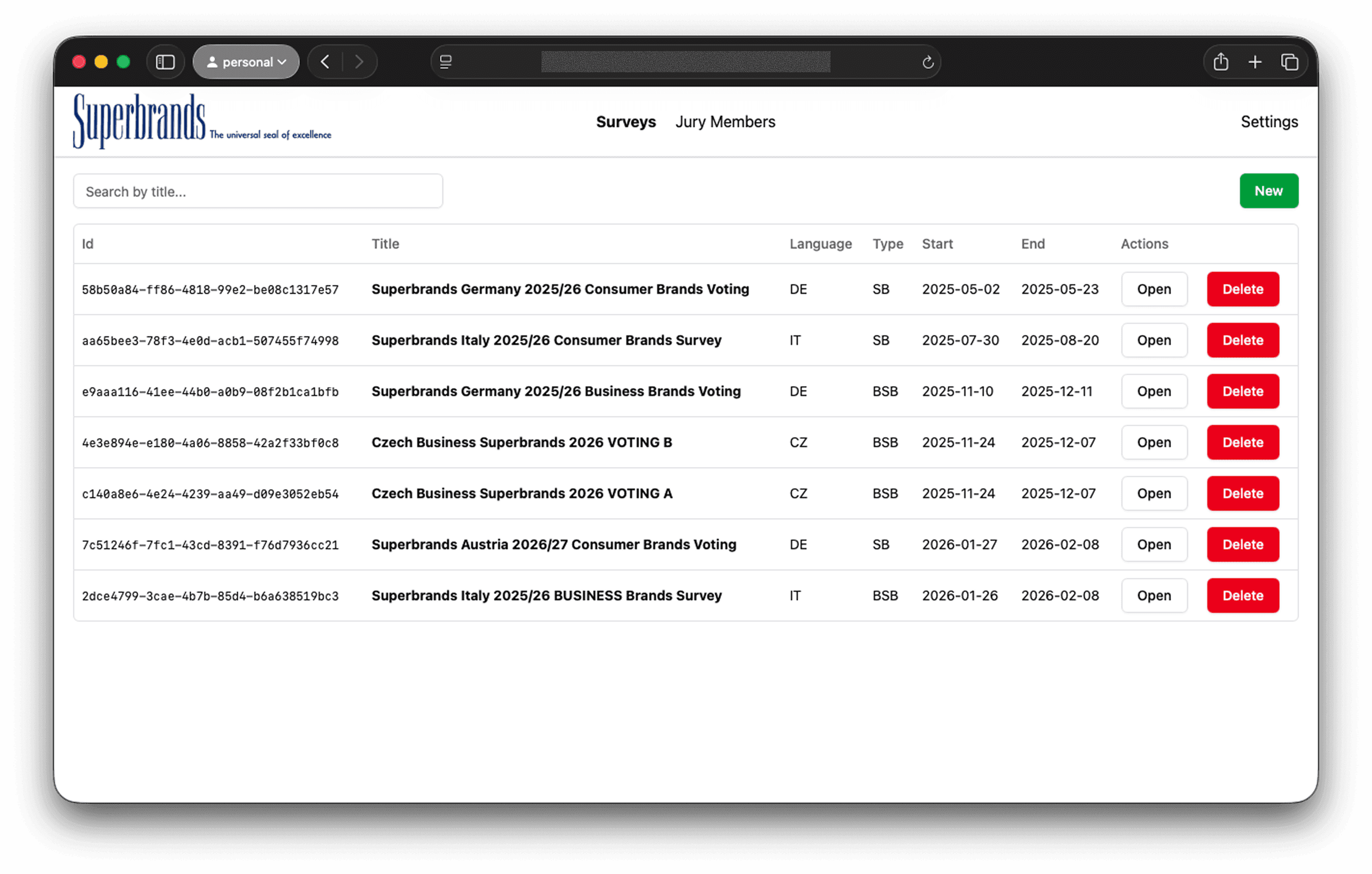Click the Superbrands Italy Consumer Brands Survey title
Screen dimensions: 1372x874
click(546, 341)
